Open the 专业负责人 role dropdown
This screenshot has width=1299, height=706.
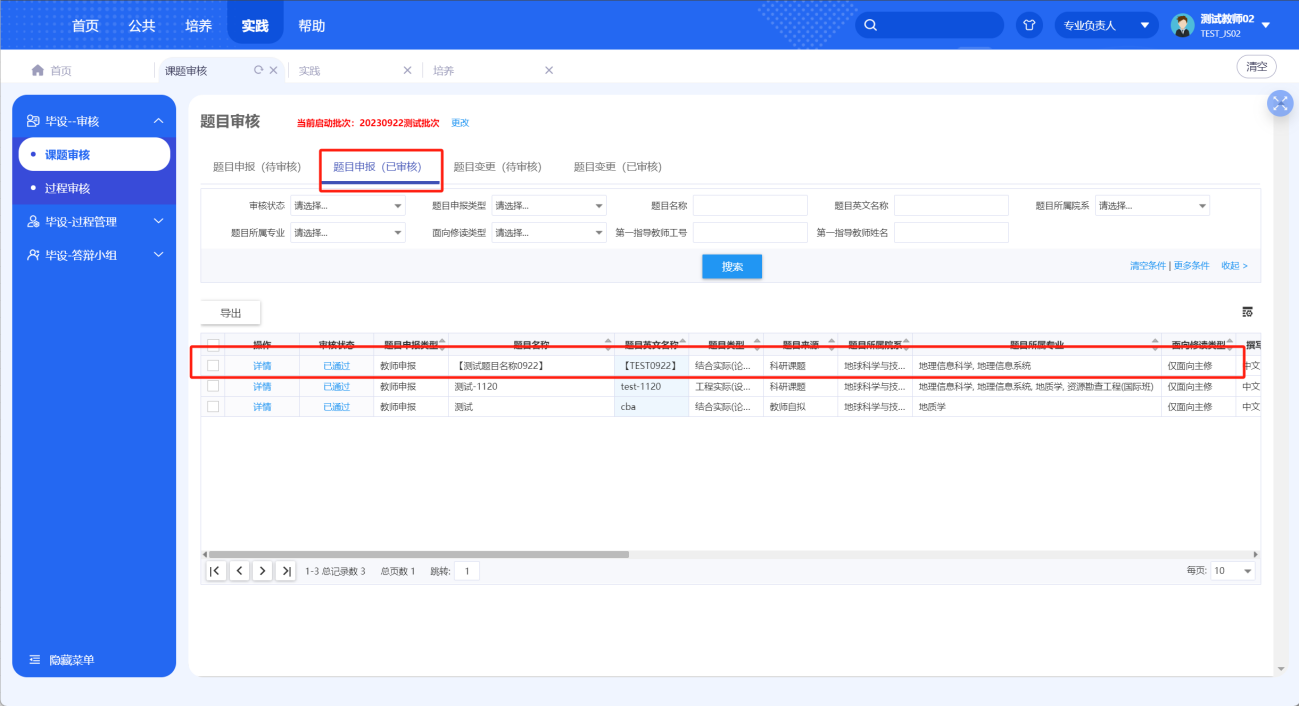pos(1106,25)
